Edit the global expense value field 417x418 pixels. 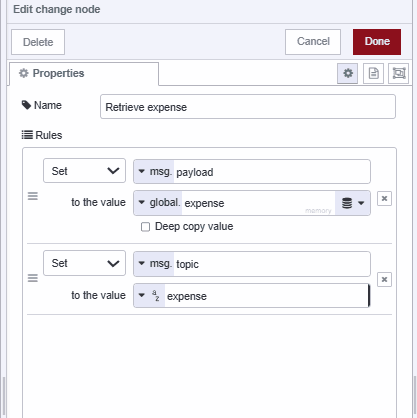point(258,203)
